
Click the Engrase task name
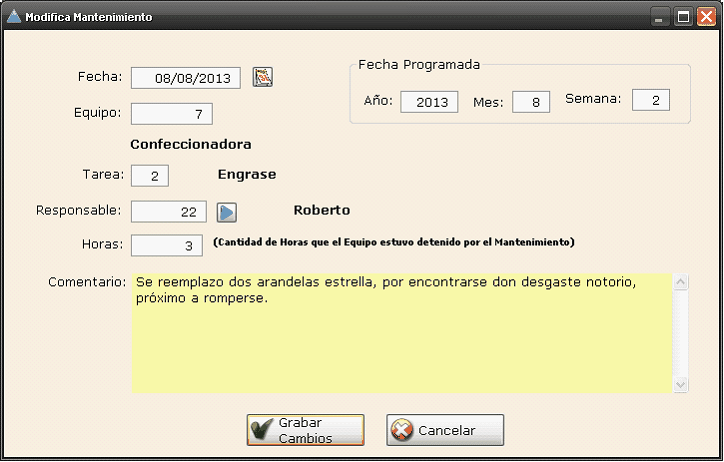point(247,174)
